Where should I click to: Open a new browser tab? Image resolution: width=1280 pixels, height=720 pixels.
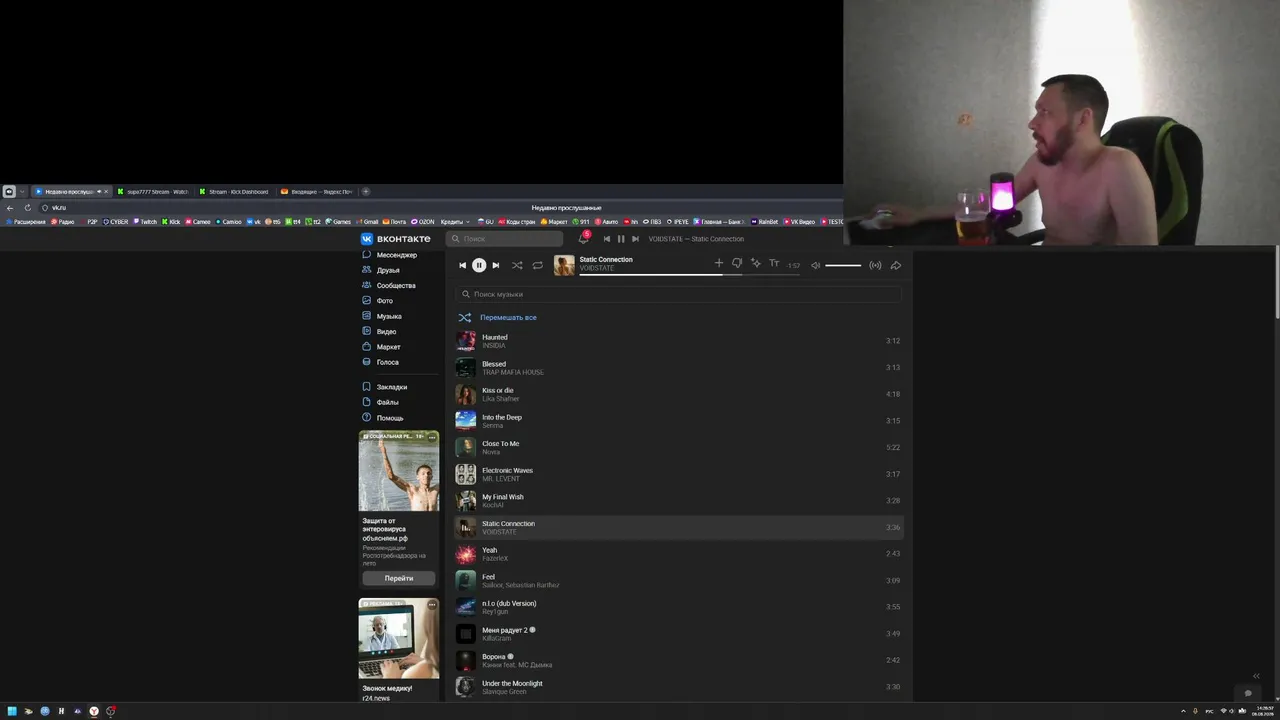tap(366, 191)
